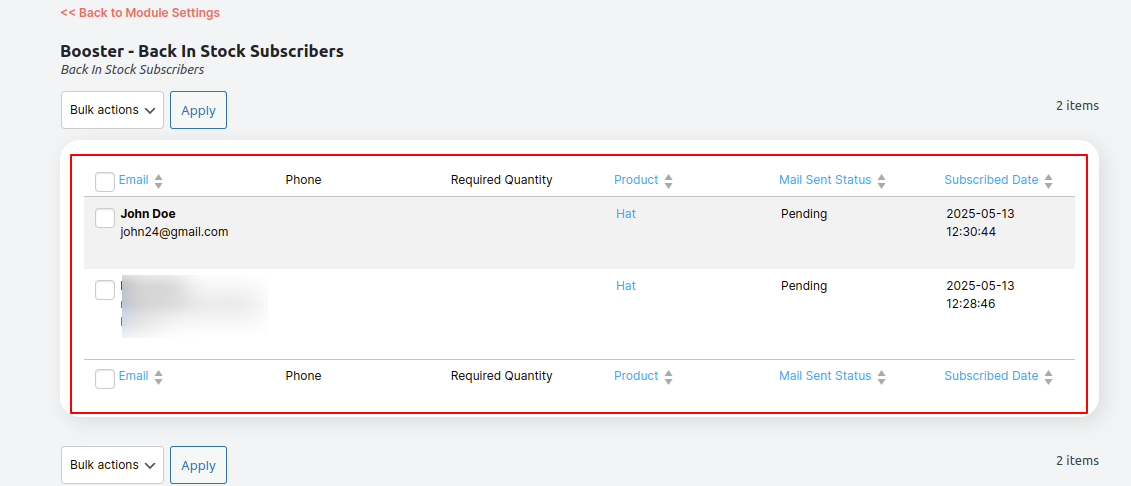Click the top Apply button

point(198,110)
